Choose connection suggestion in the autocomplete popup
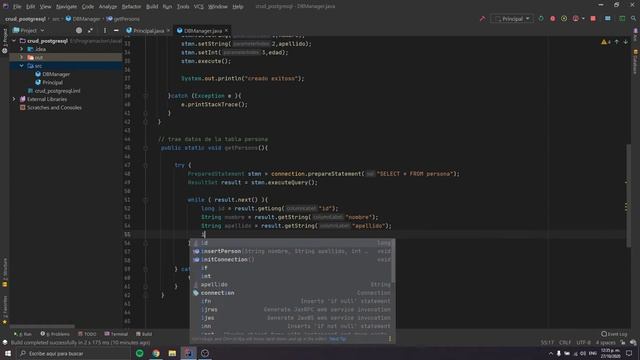 coord(292,293)
